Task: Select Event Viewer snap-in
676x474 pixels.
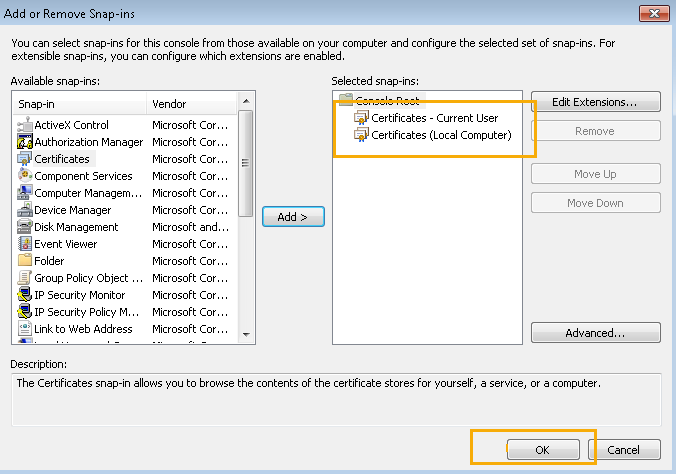Action: [x=66, y=244]
